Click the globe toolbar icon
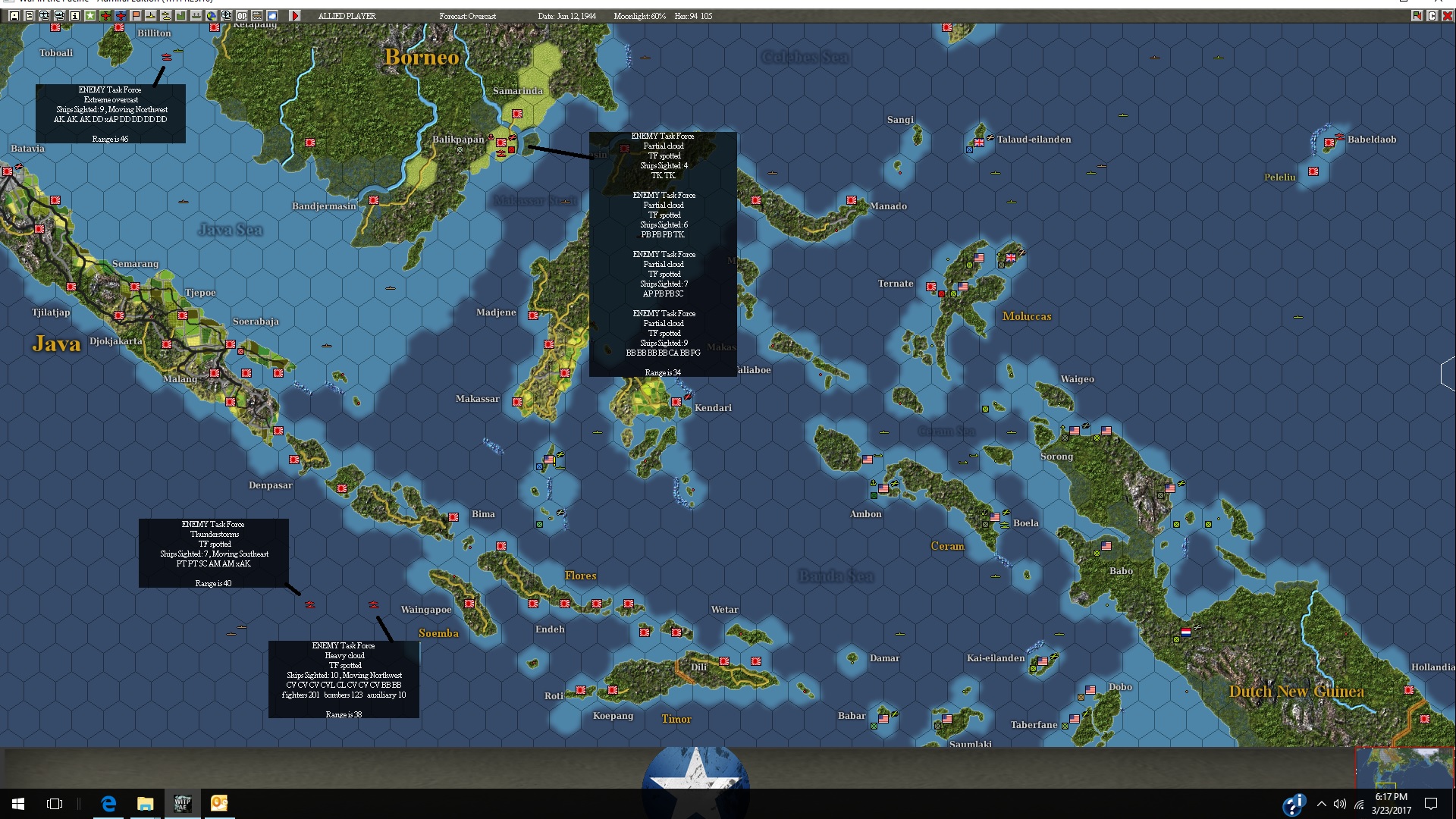This screenshot has width=1456, height=819. [212, 16]
